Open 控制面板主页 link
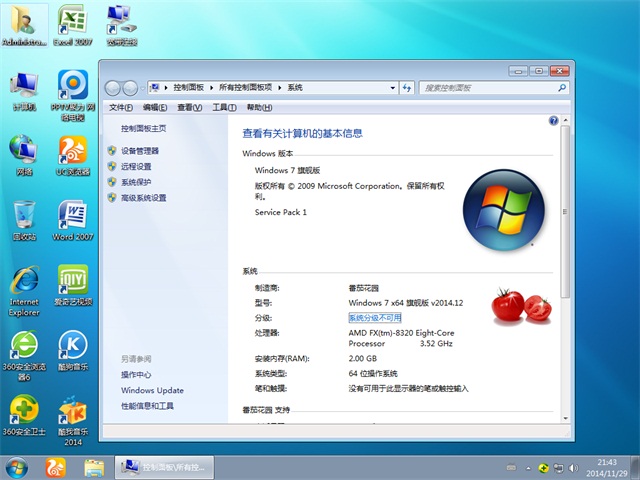This screenshot has height=480, width=640. coord(143,128)
